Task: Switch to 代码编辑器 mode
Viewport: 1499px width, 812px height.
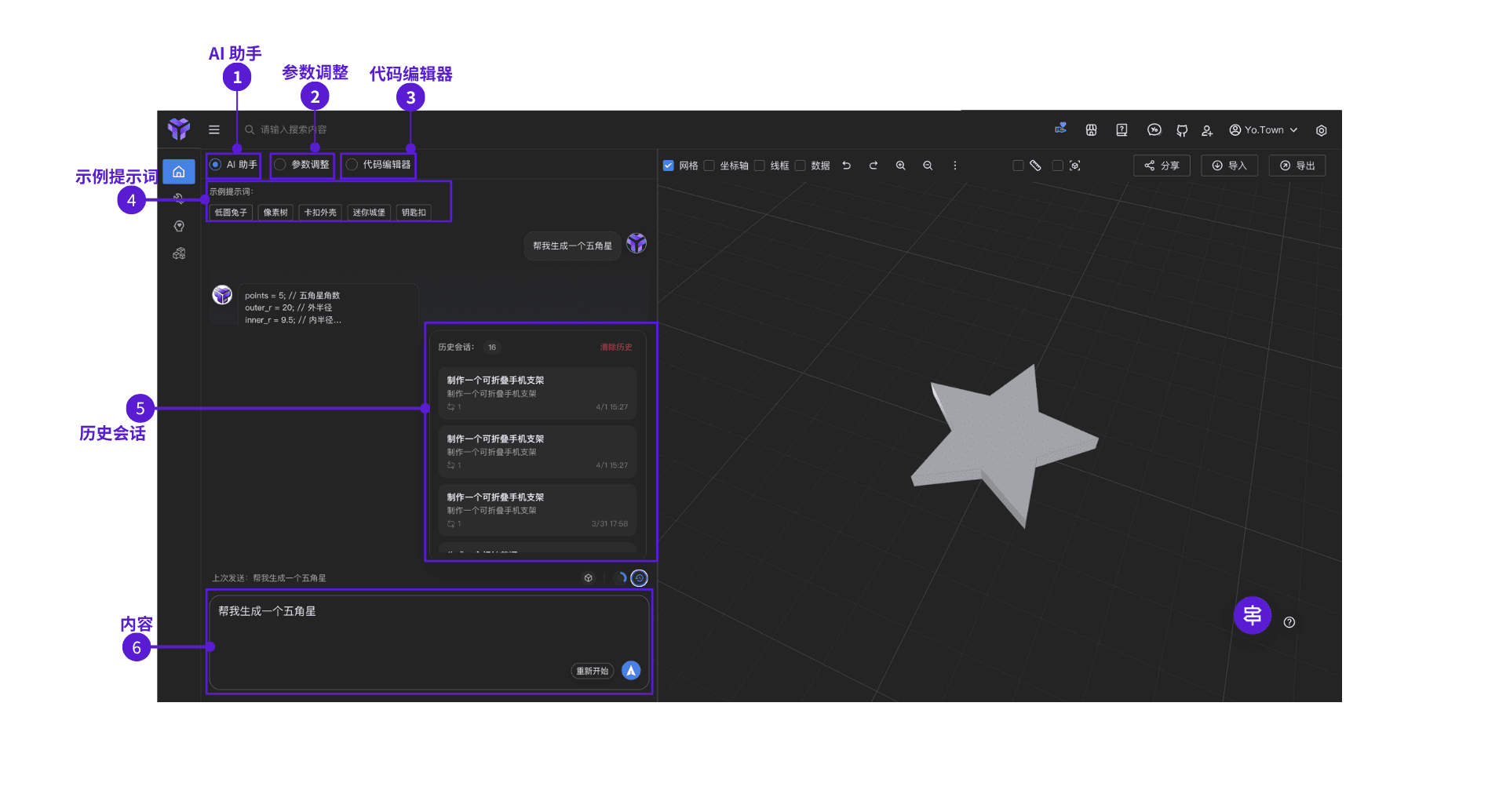Action: coord(379,165)
